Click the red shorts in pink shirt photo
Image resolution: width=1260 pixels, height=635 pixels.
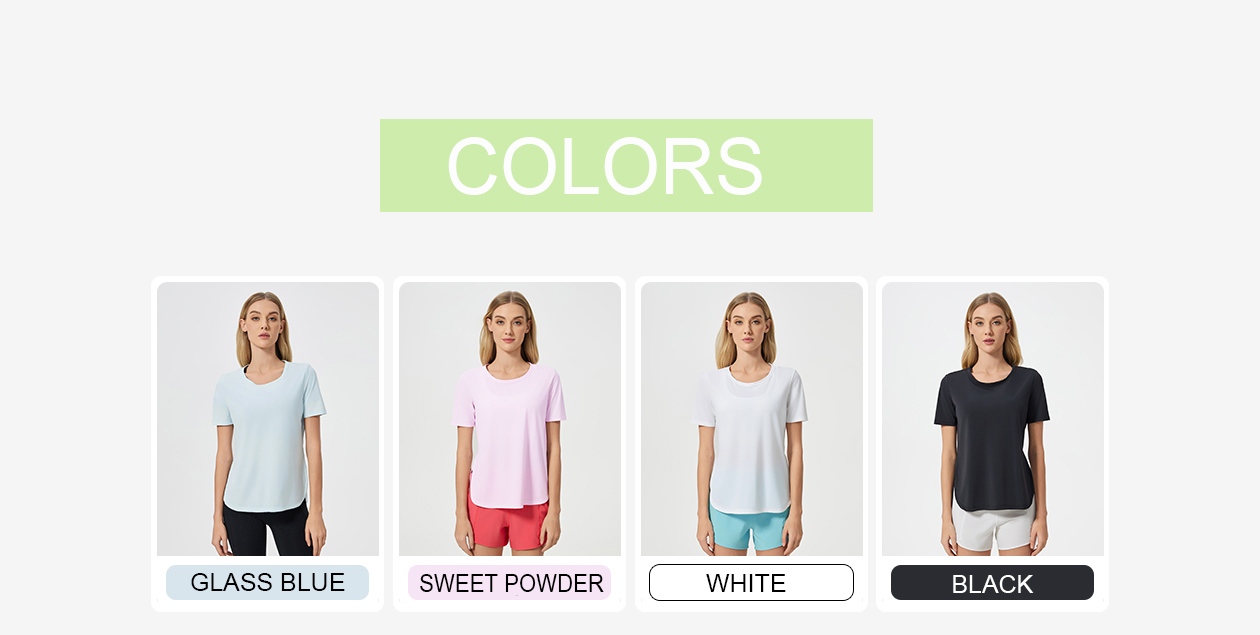click(508, 525)
